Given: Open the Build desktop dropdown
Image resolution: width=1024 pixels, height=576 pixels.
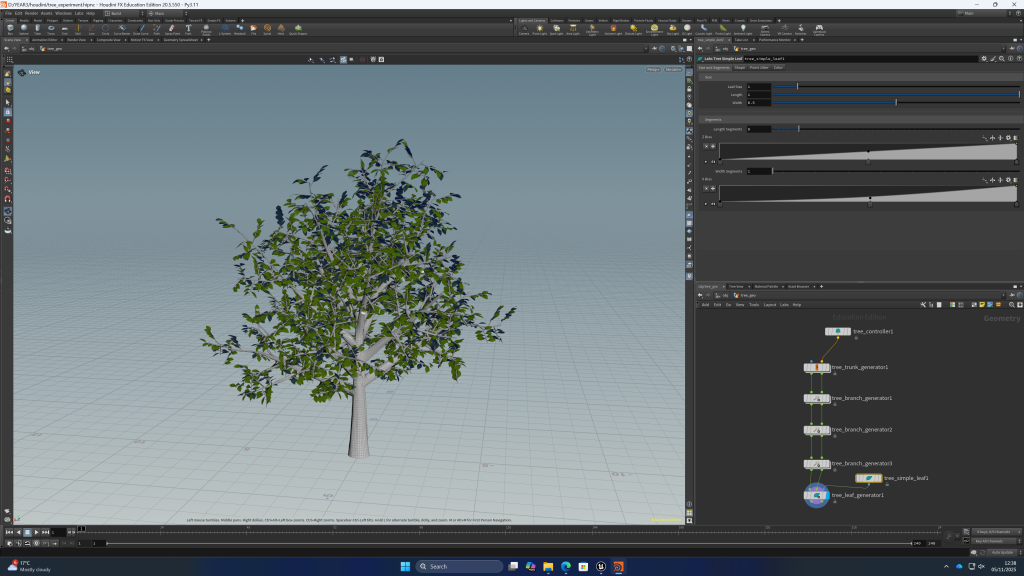Looking at the screenshot, I should click(118, 13).
